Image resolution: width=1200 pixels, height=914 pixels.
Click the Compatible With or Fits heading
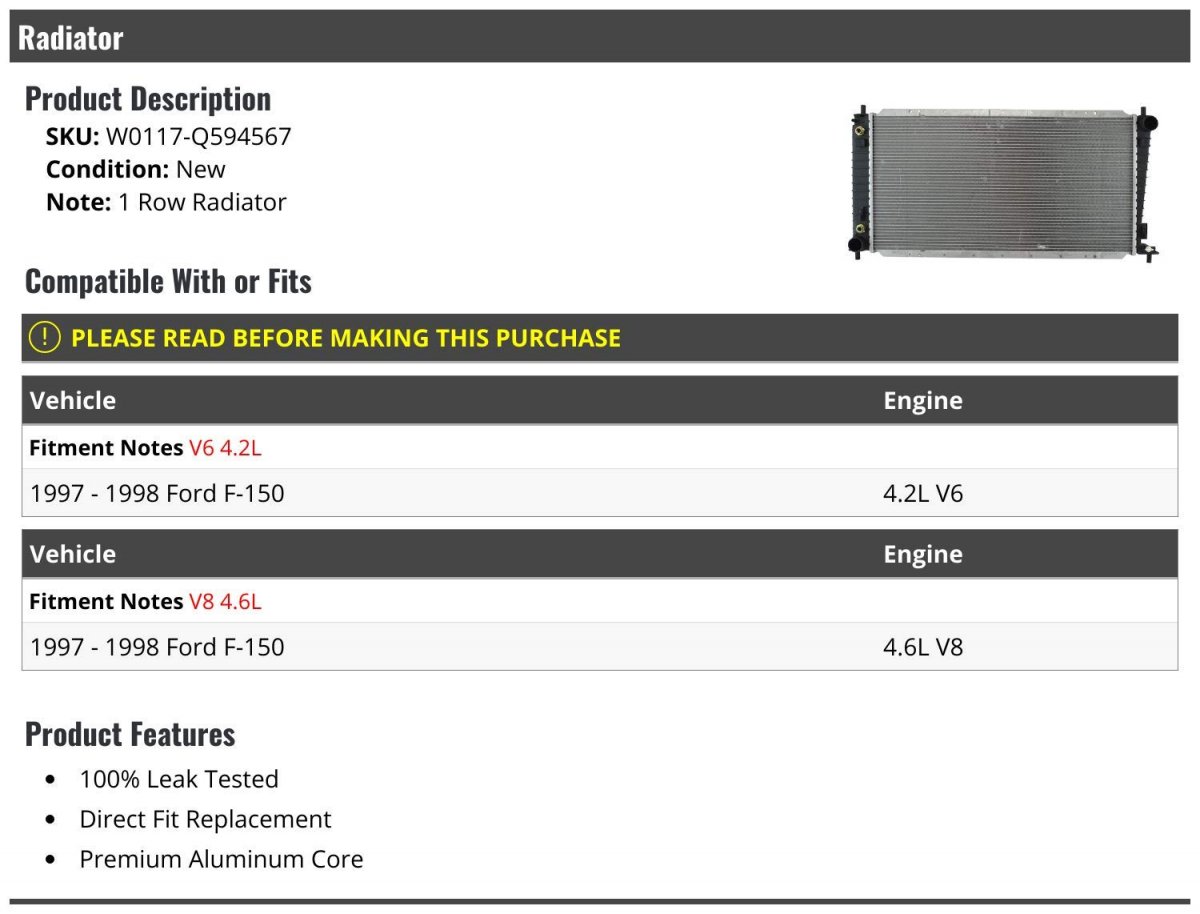point(168,282)
